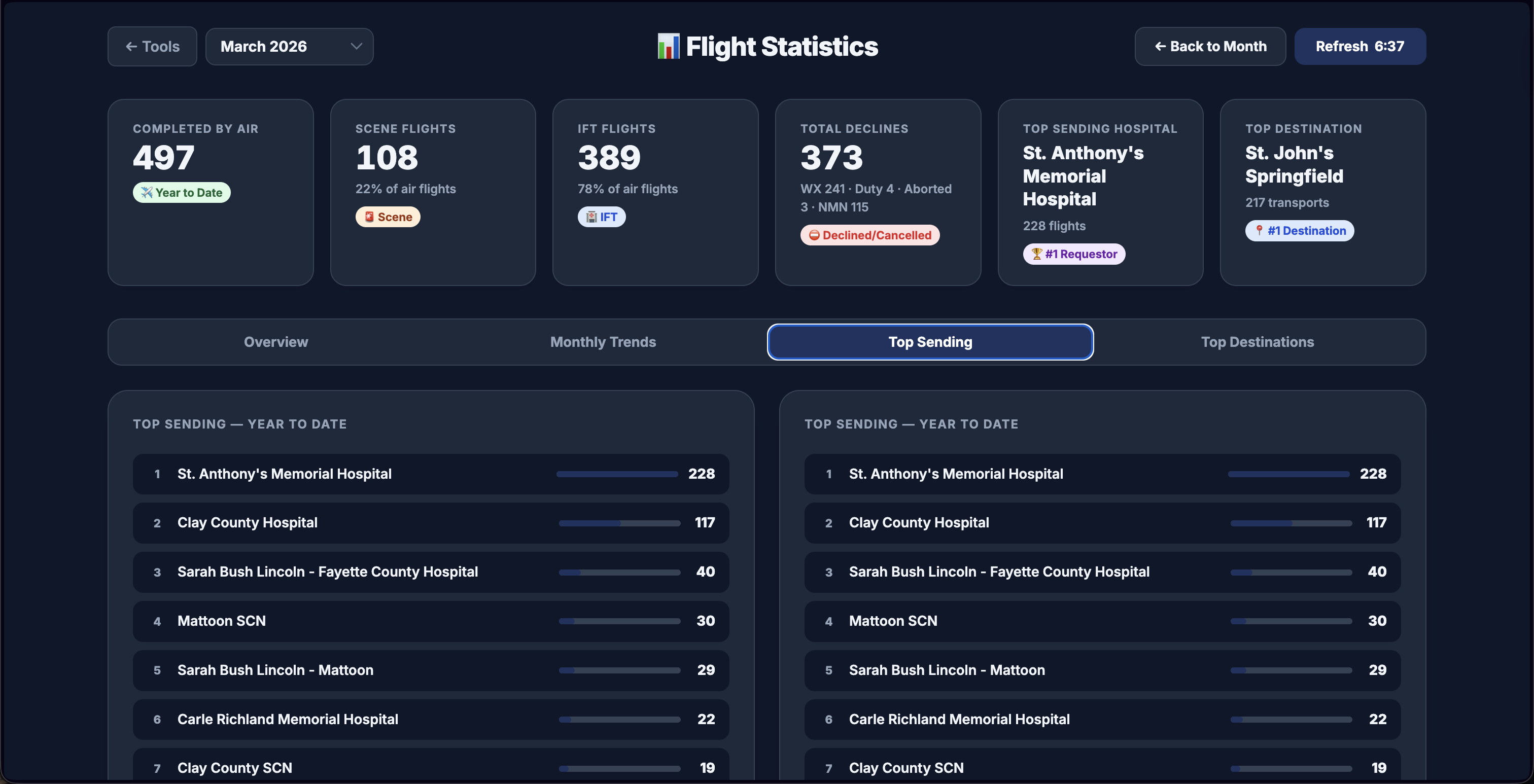Click the Flight Statistics bar chart logo
Viewport: 1534px width, 784px height.
[668, 47]
